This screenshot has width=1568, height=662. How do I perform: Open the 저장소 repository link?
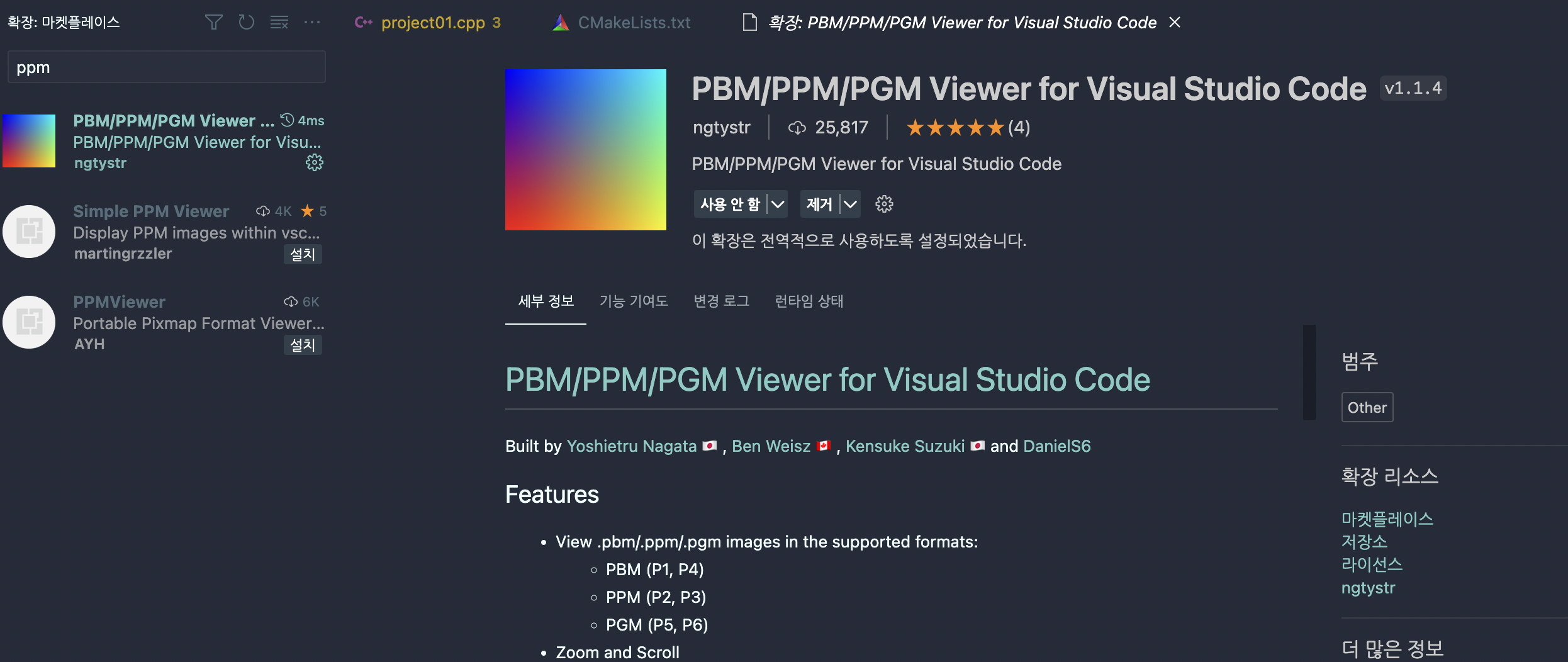1364,542
